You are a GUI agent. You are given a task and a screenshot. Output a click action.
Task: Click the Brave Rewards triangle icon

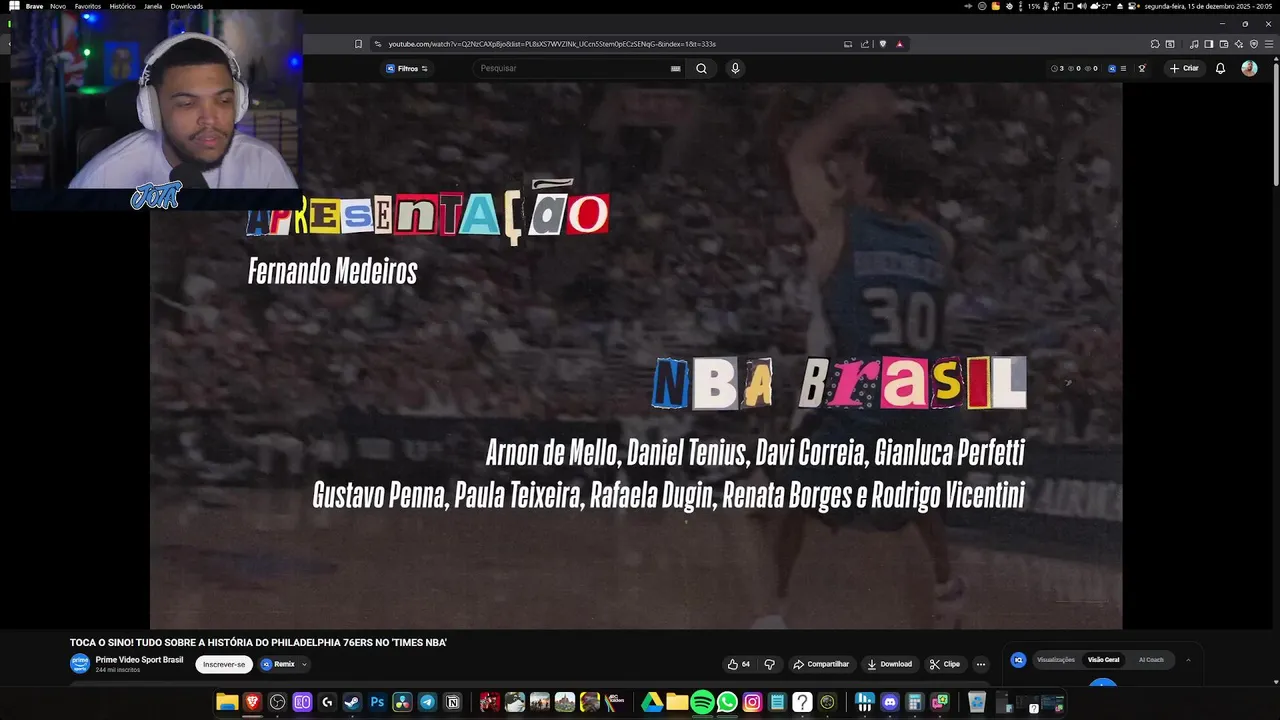[x=900, y=44]
